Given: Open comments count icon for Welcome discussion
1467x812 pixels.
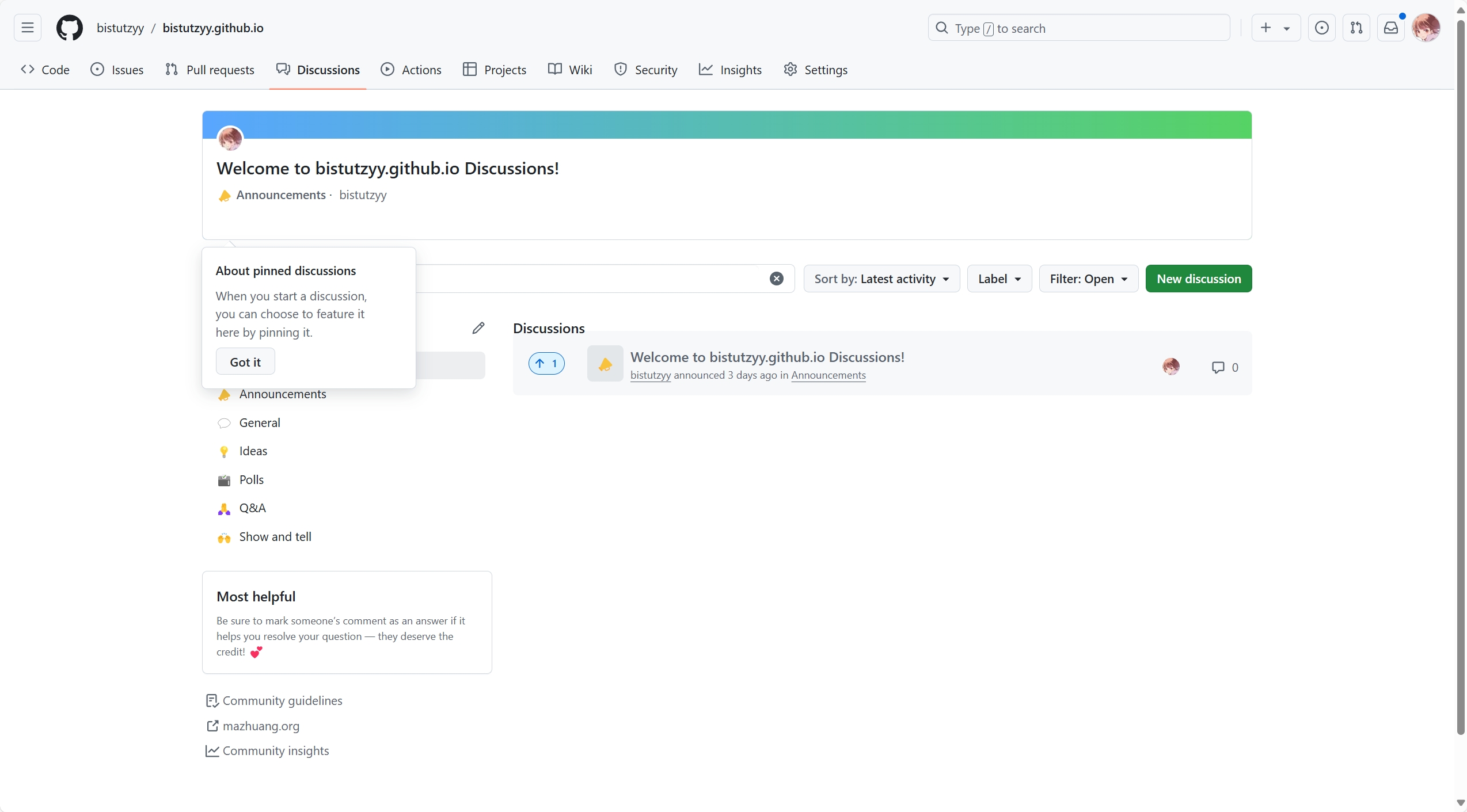Looking at the screenshot, I should pos(1225,367).
